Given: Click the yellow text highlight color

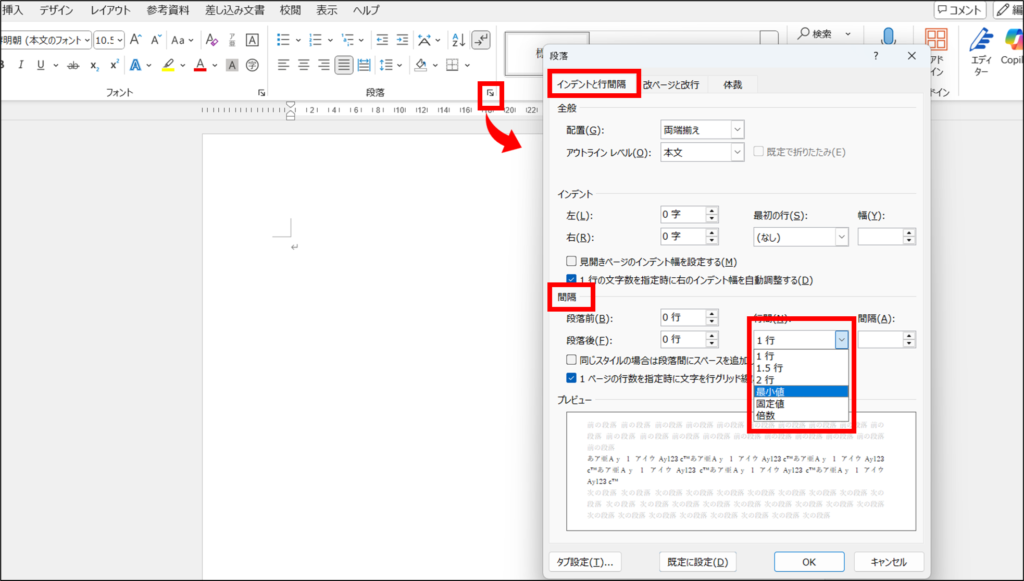Looking at the screenshot, I should point(168,65).
